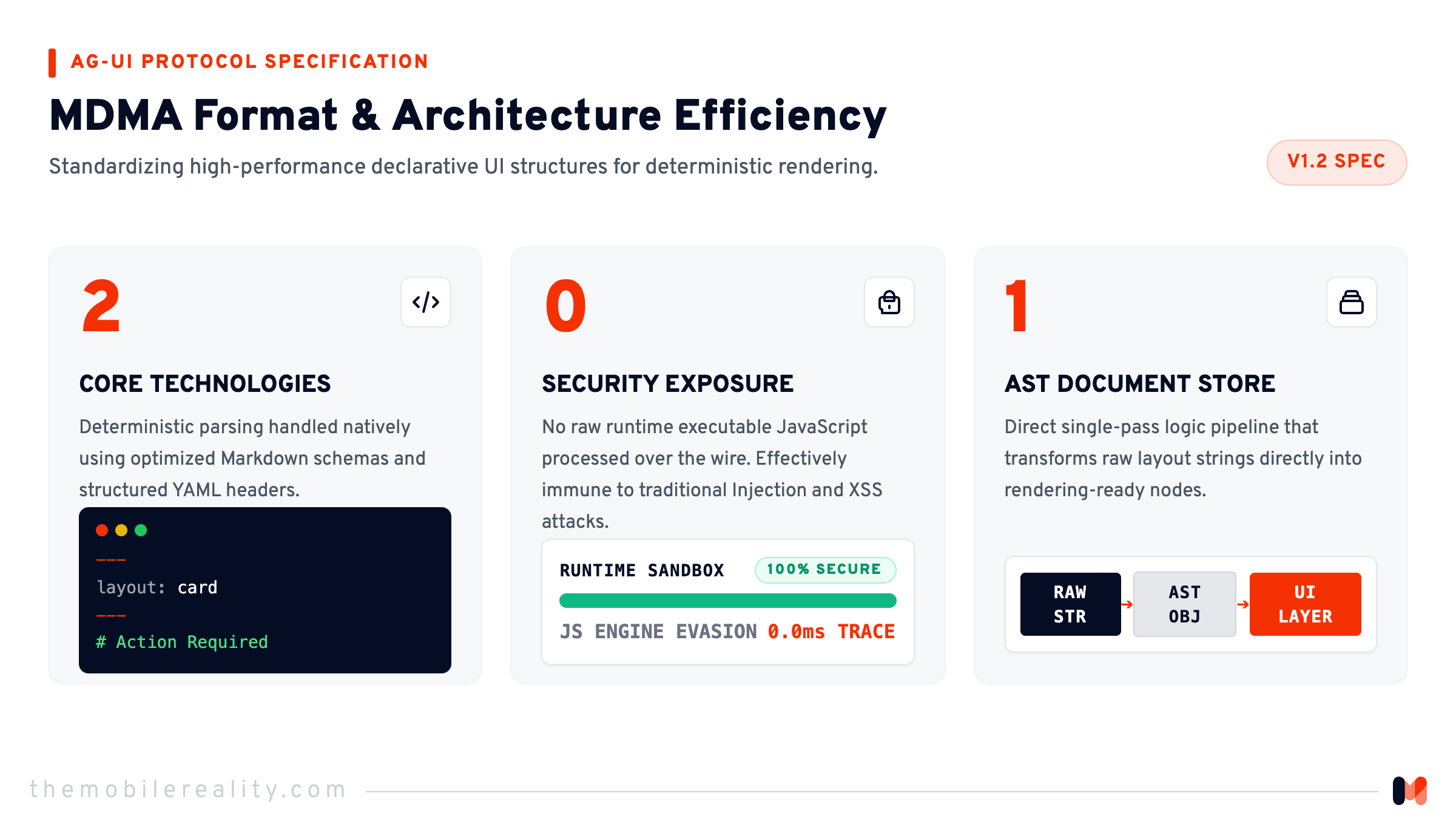
Task: Click the storage icon in AST Document Store card
Action: (1352, 302)
